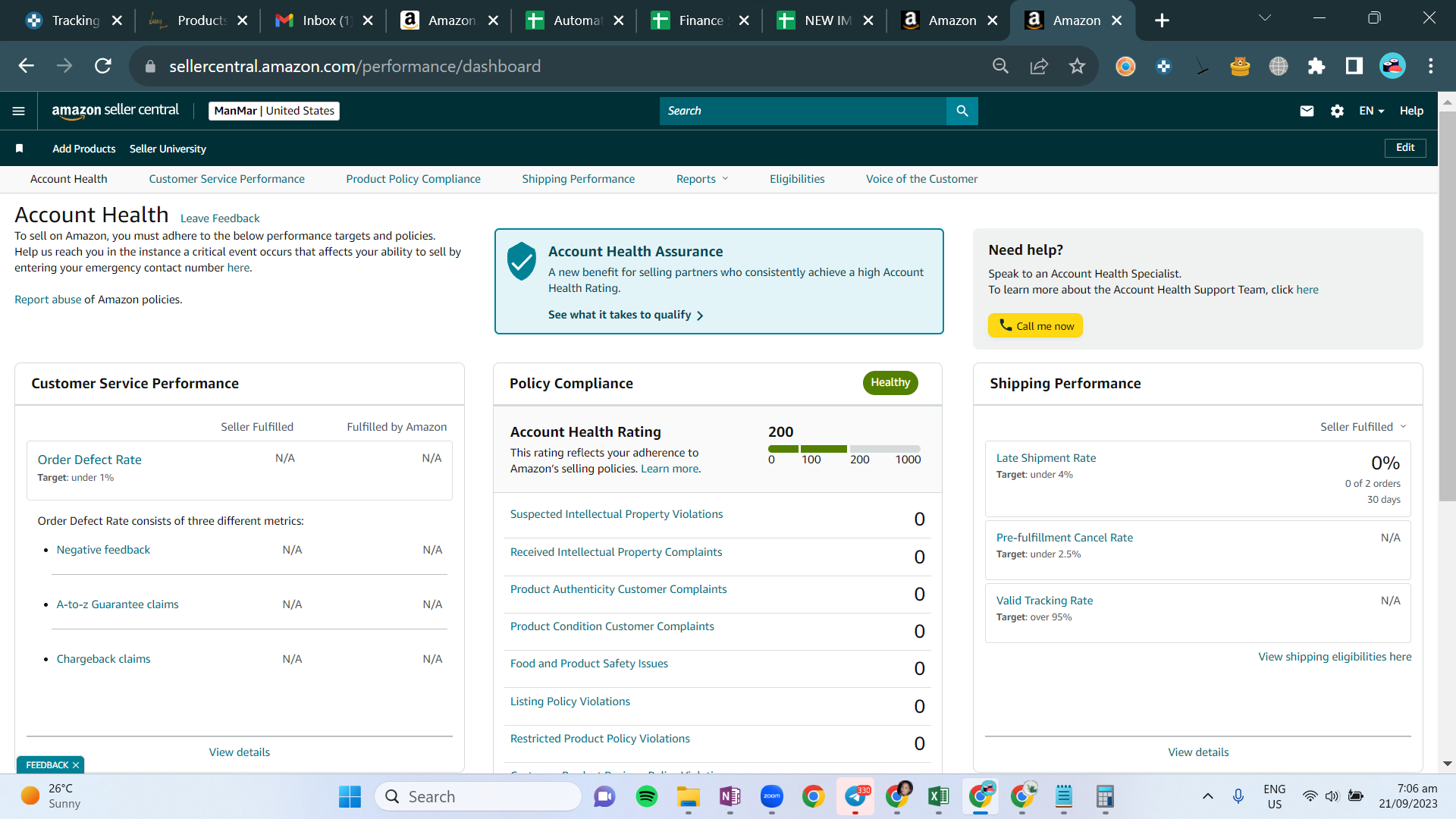The image size is (1456, 819).
Task: Open the Negative feedback link
Action: (103, 550)
